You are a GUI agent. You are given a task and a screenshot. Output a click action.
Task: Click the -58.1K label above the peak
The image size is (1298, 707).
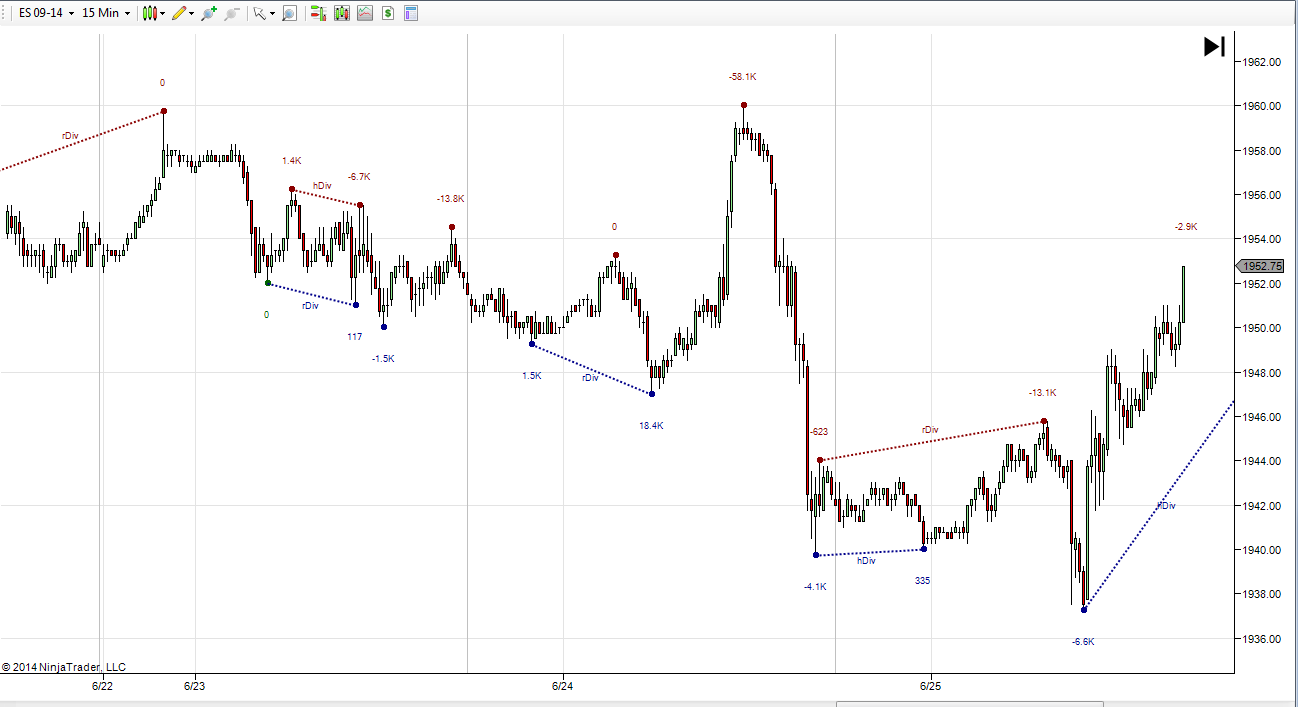click(742, 76)
